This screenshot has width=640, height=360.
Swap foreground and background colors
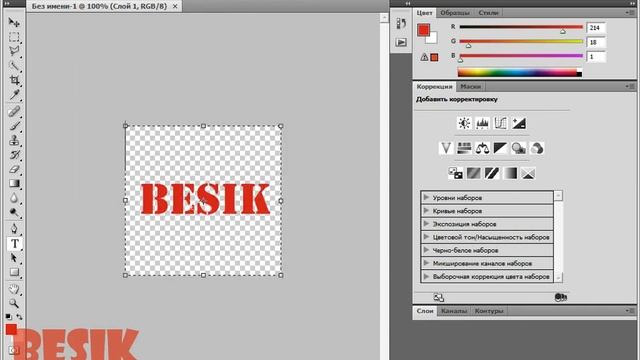[19, 317]
